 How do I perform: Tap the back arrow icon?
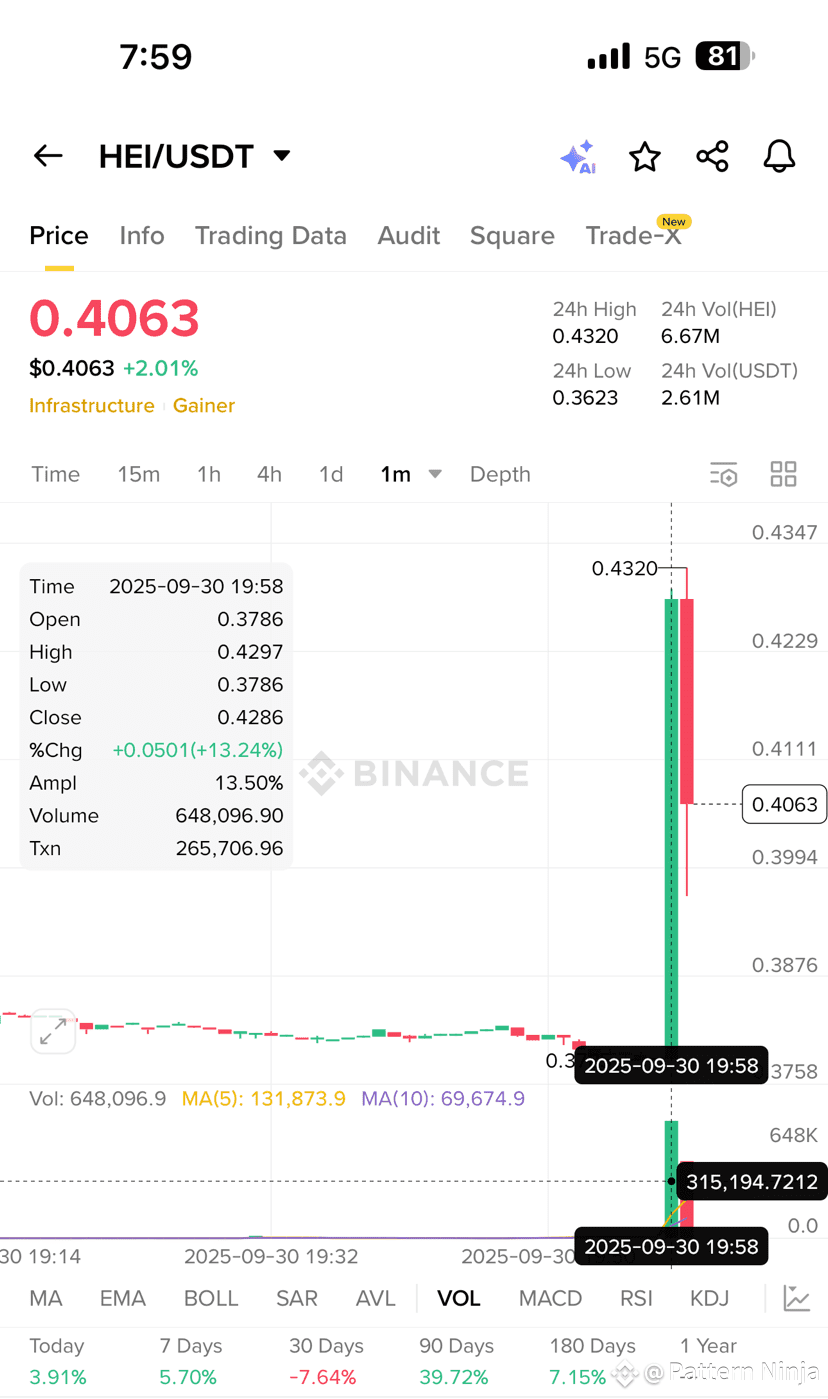(48, 156)
